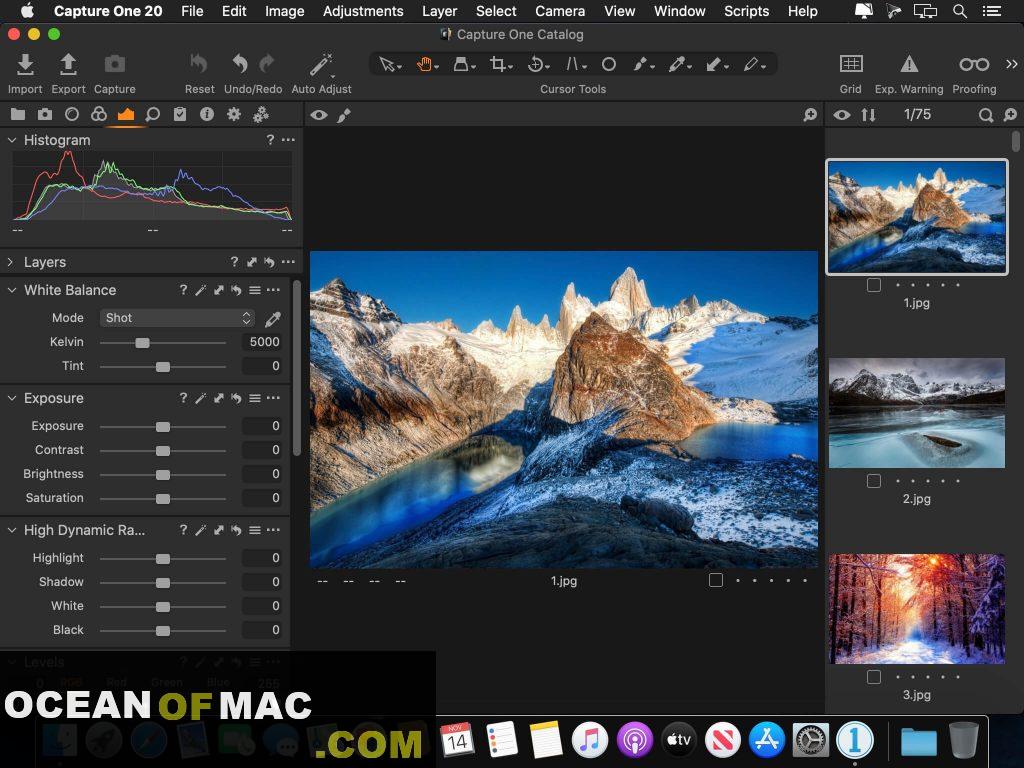Open the Exposure panel presets list
Screen dimensions: 1024x768
tap(255, 398)
